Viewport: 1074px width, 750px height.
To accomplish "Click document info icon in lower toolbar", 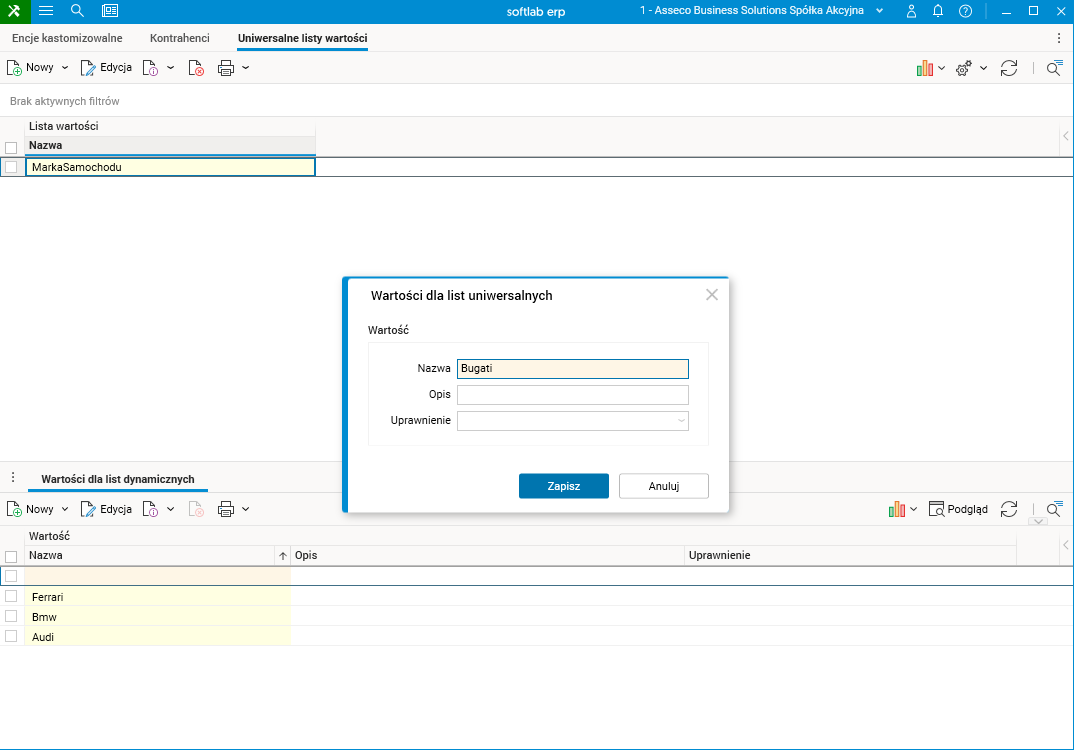I will tap(150, 510).
